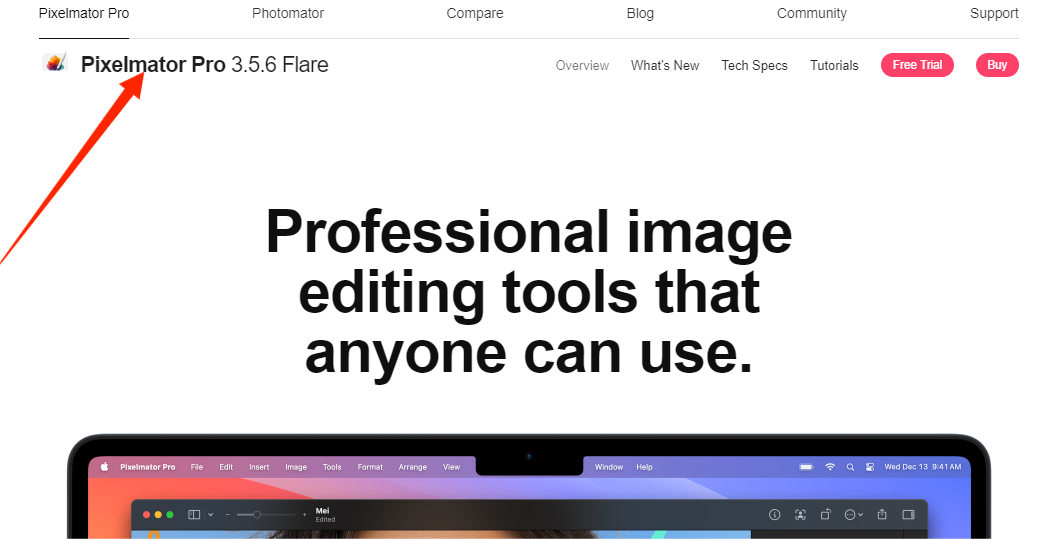Click the Wed Dec 13 9:41 AM clock
The image size is (1044, 539).
923,467
